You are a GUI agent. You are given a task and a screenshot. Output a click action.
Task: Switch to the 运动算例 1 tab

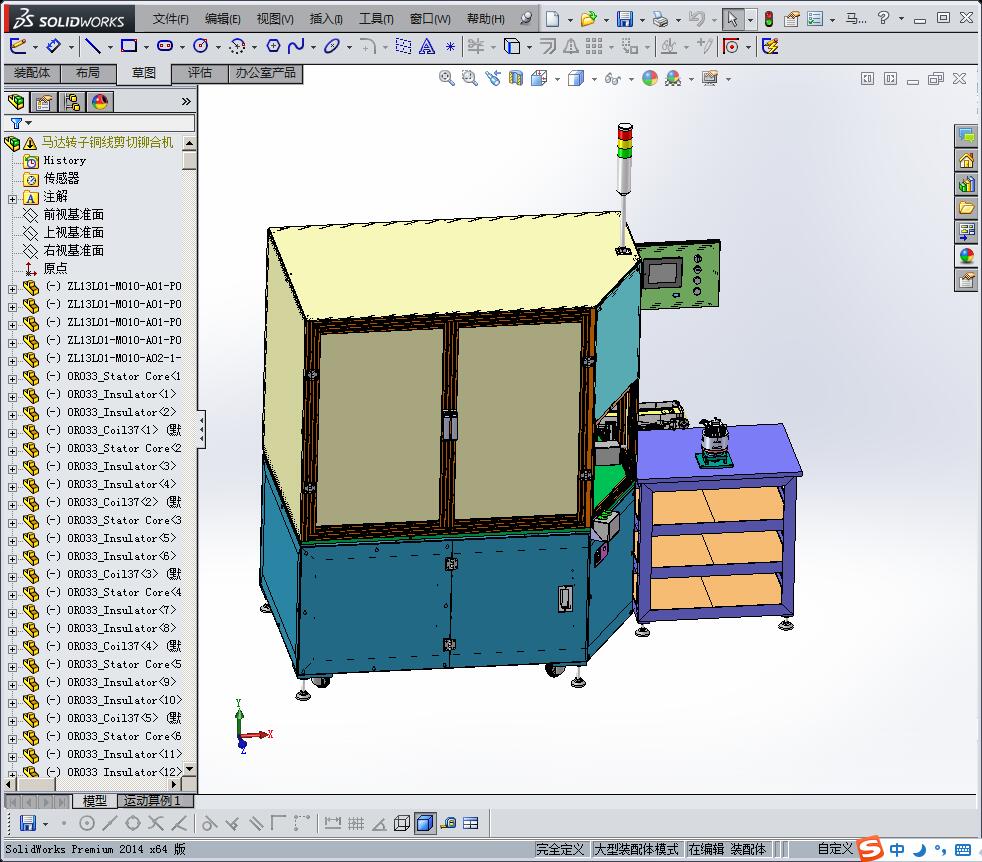[x=152, y=801]
